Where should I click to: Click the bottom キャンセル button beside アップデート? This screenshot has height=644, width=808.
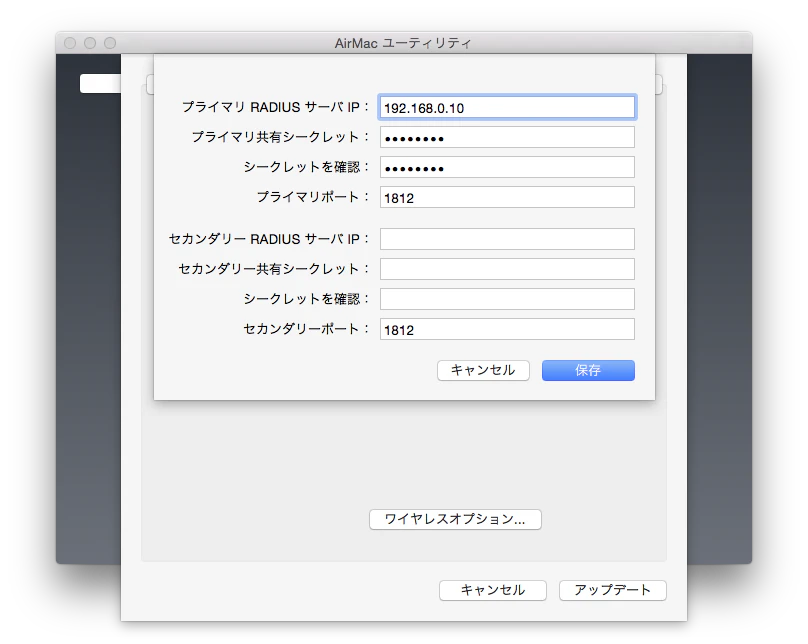[493, 590]
